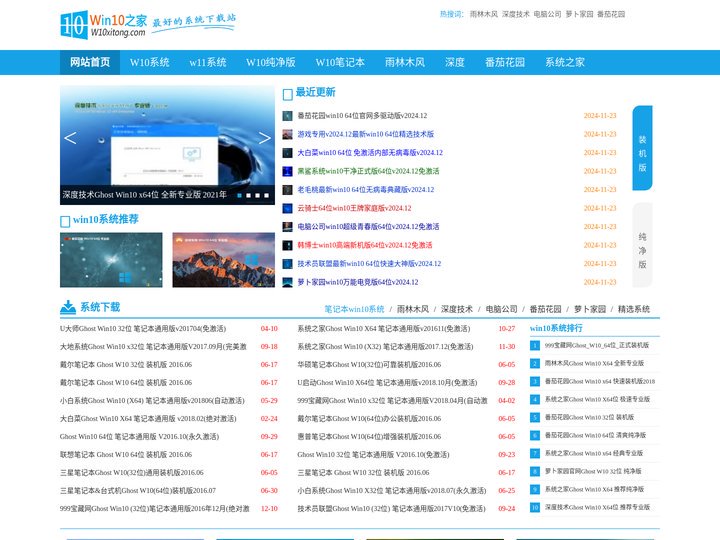The height and width of the screenshot is (540, 720).
Task: Click the 系统下载 download icon
Action: [68, 307]
